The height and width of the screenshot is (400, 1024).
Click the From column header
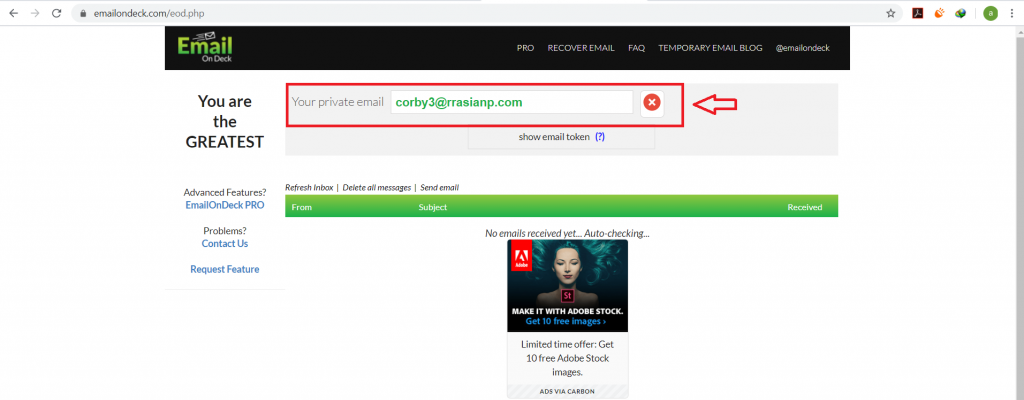(x=302, y=207)
